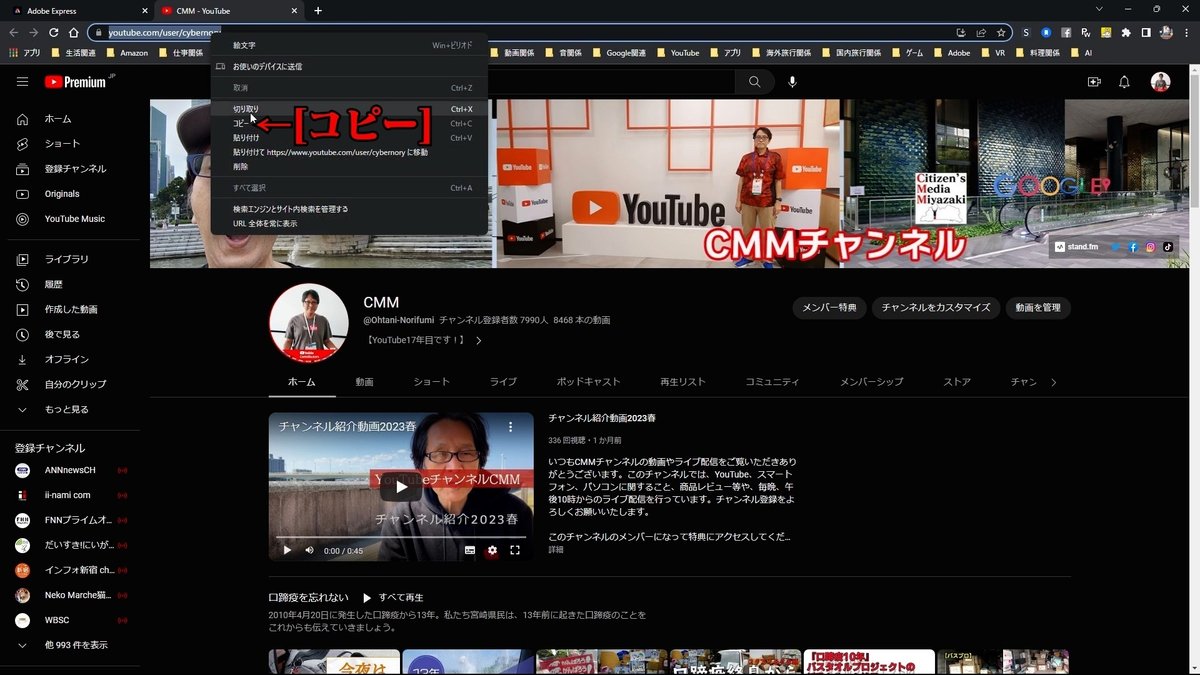Click すべて再生 for the playlist
This screenshot has width=1200, height=675.
pos(392,597)
